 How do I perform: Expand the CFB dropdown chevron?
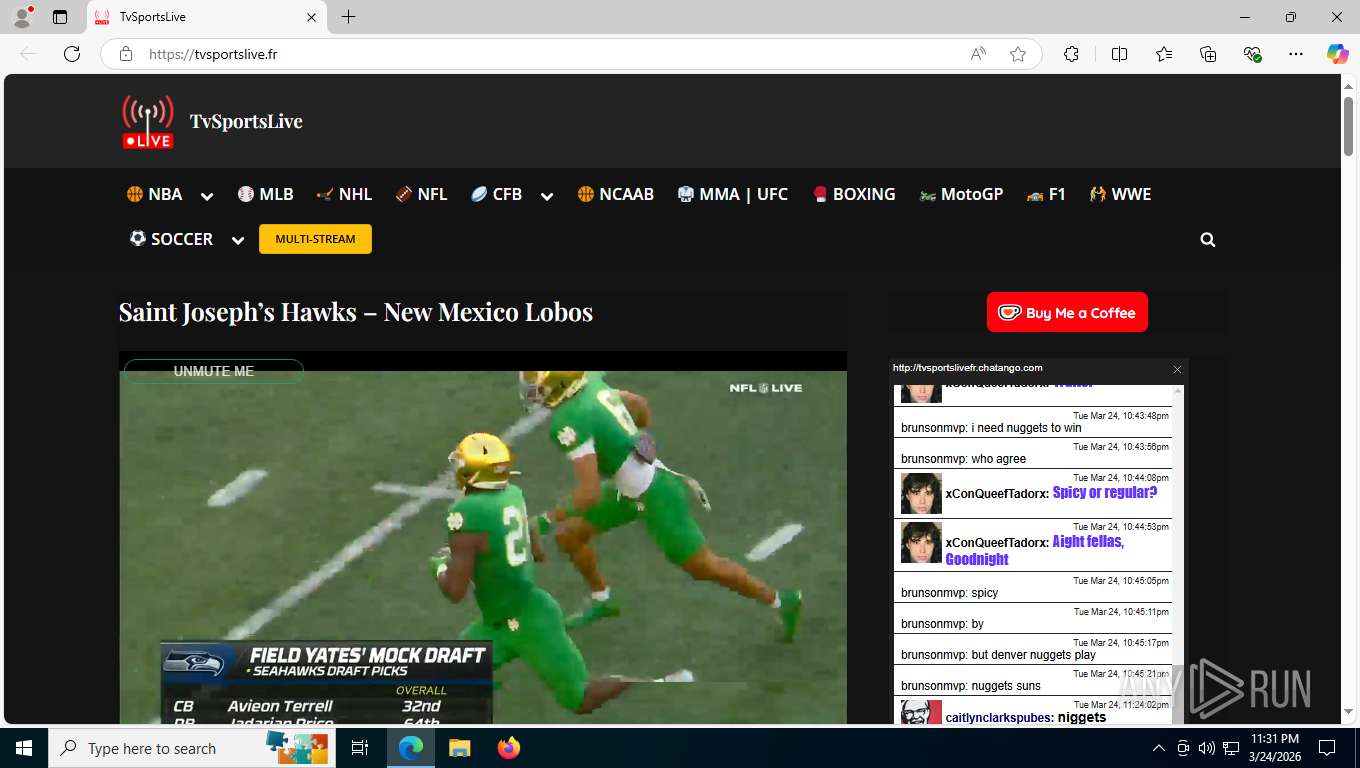tap(547, 196)
